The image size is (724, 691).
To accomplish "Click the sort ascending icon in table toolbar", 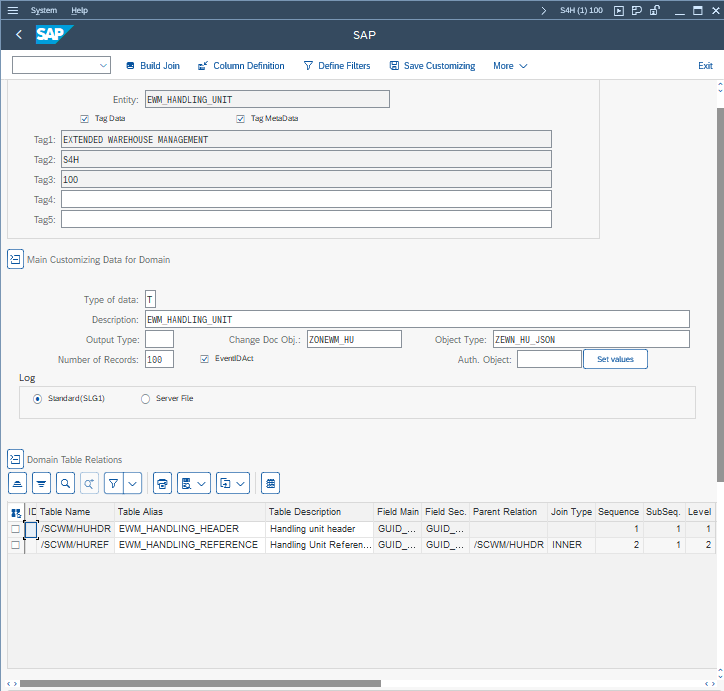I will pos(17,483).
